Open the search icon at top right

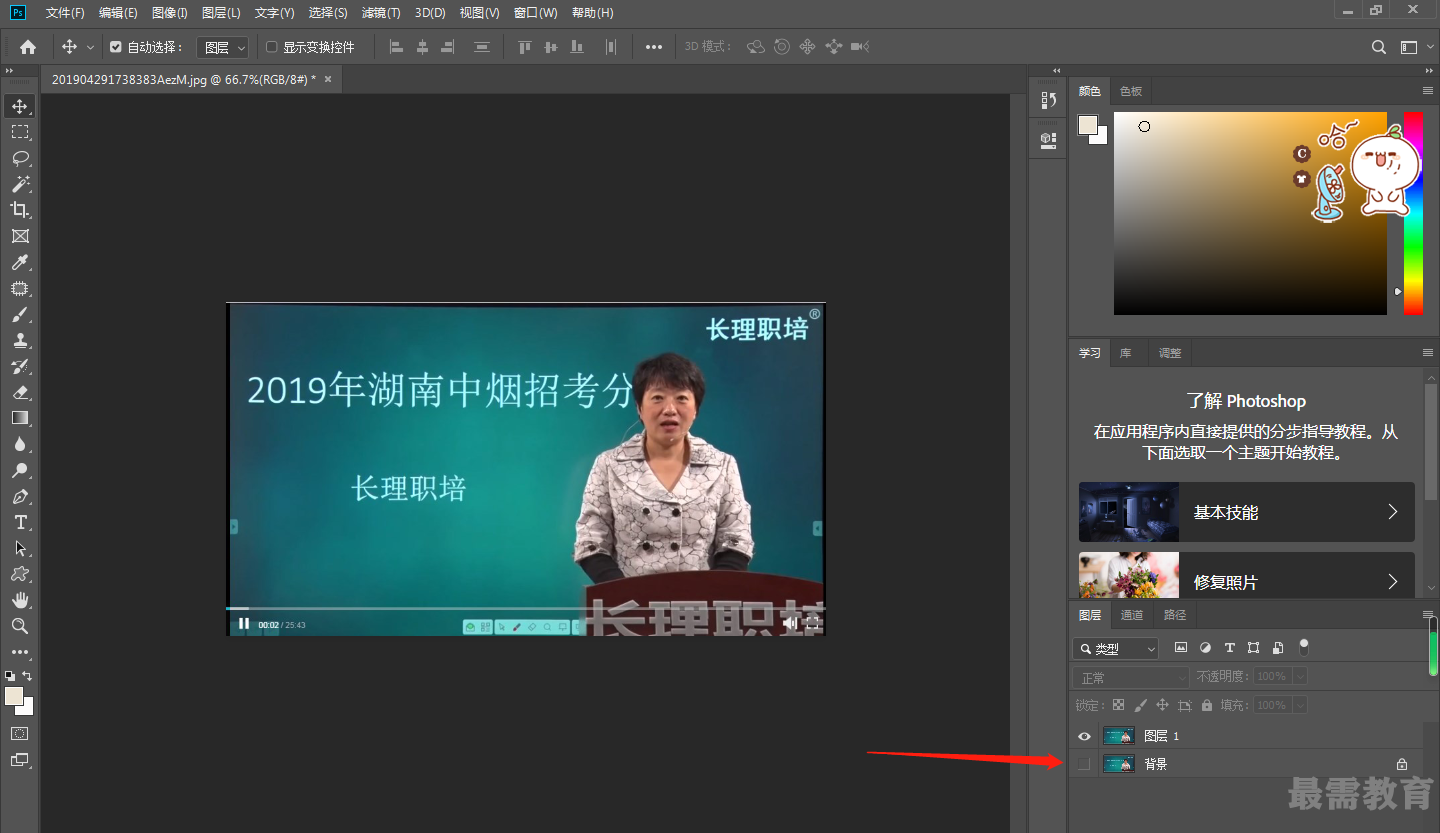click(x=1379, y=47)
